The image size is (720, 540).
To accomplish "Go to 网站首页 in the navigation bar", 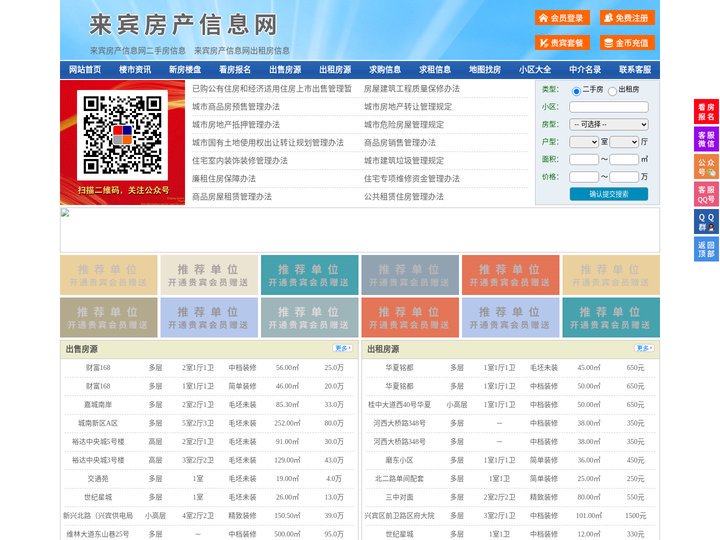I will 85,70.
